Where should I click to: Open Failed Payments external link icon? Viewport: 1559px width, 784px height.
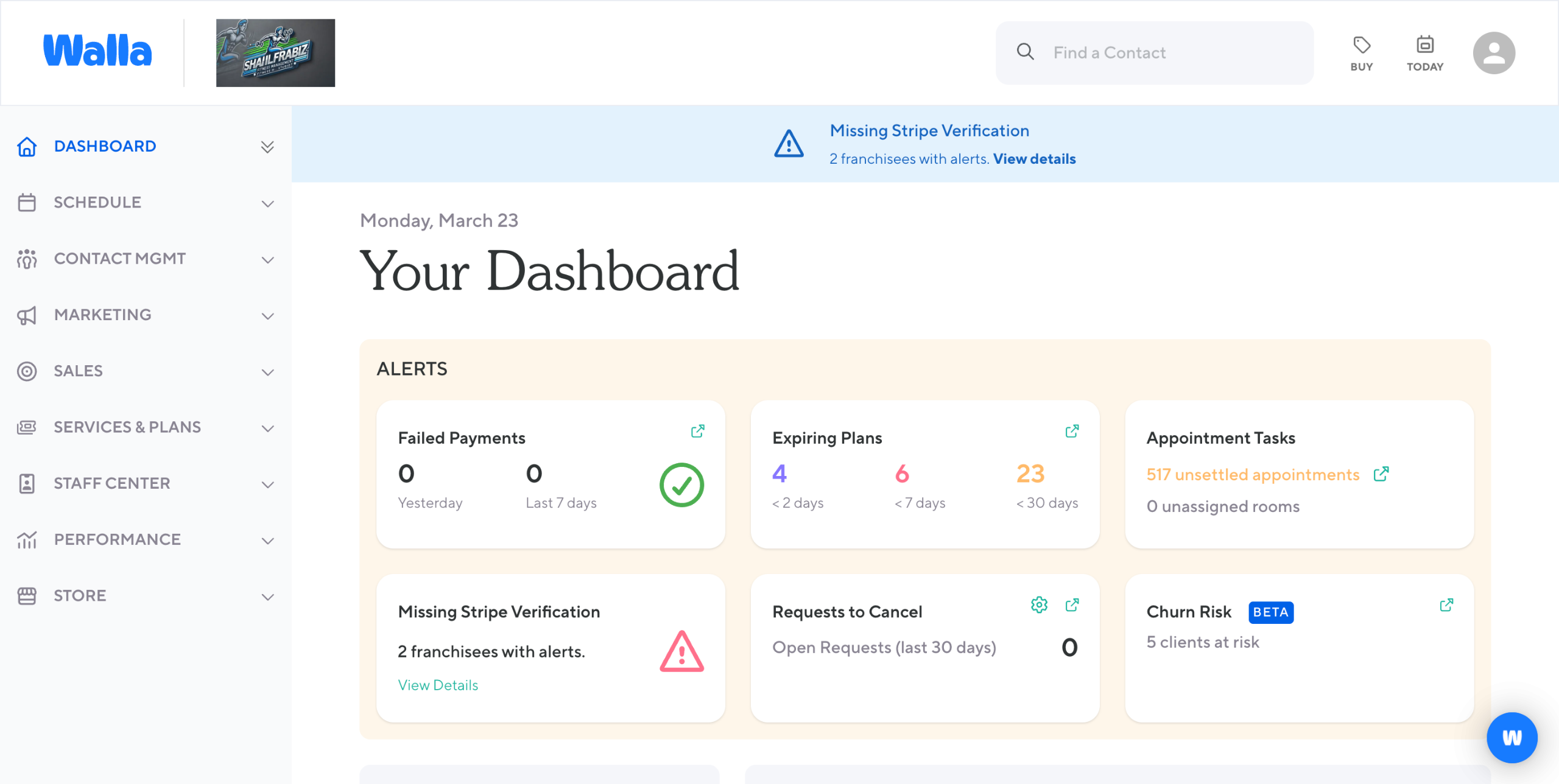pos(697,432)
